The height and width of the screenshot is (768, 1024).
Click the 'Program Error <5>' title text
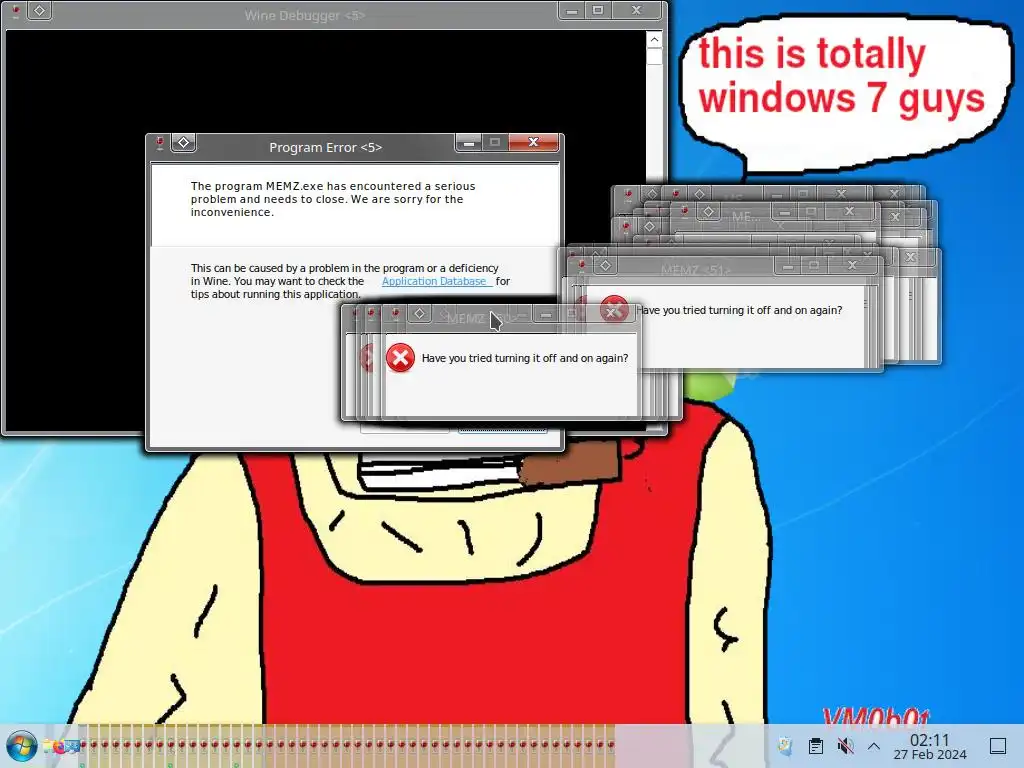point(325,148)
